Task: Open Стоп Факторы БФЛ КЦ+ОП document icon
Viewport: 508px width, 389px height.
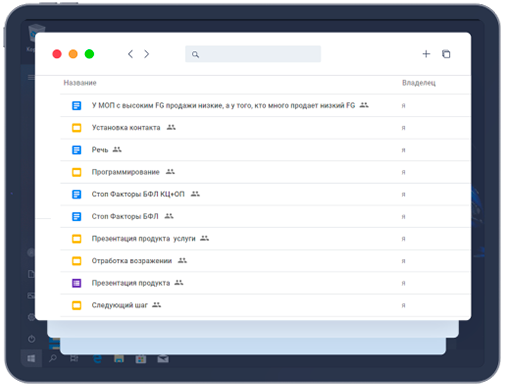Action: click(77, 194)
